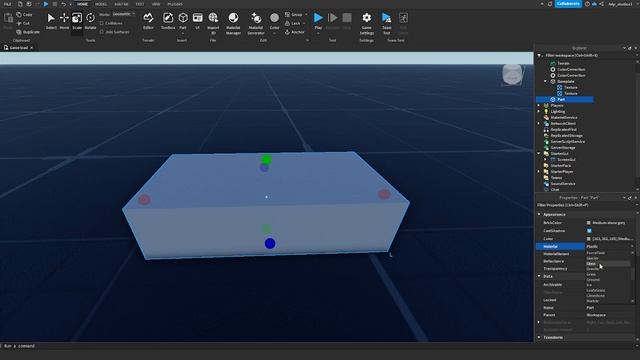Click the Filter workspace search field
The image size is (640, 360).
point(586,56)
